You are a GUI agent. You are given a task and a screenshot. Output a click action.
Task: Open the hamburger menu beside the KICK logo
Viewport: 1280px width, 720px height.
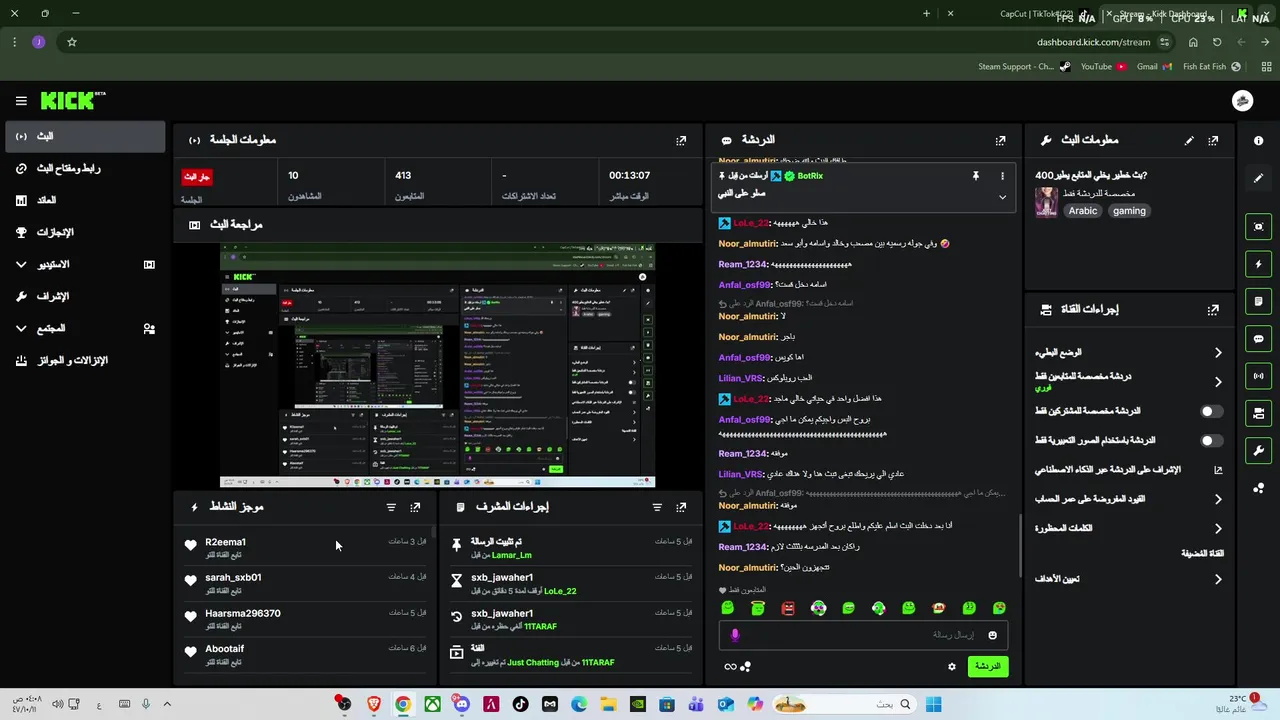click(21, 101)
